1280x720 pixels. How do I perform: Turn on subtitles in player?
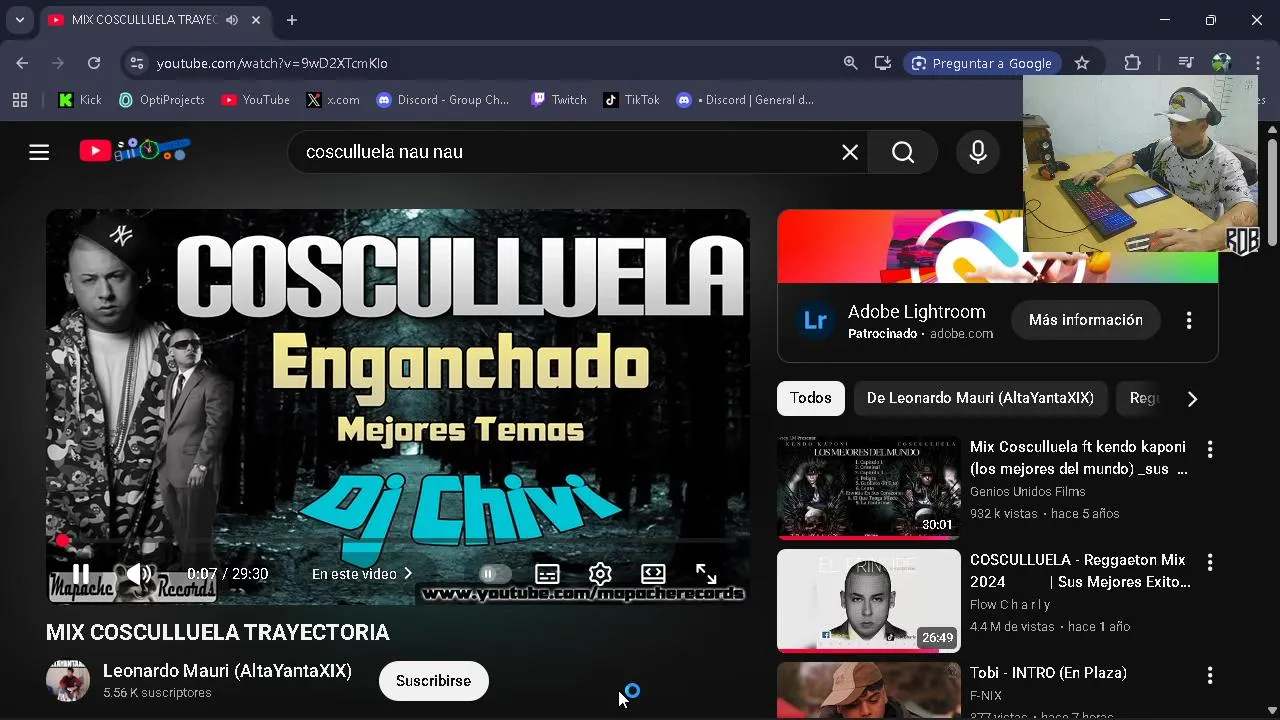(547, 574)
